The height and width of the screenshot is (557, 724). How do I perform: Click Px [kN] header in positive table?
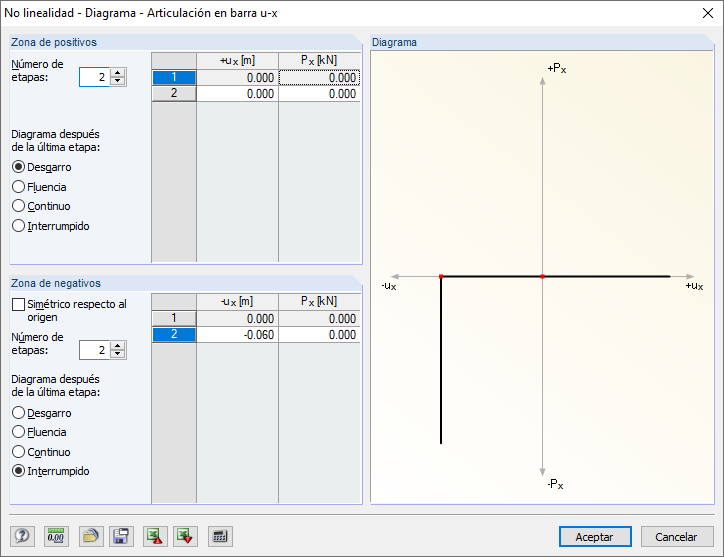point(320,61)
